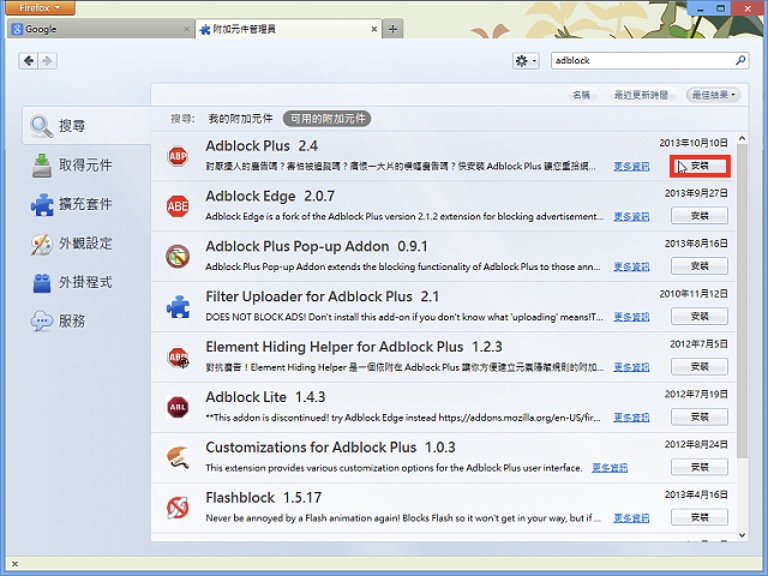Install Element Hiding Helper for Adblock Plus
This screenshot has width=768, height=578.
pos(699,366)
